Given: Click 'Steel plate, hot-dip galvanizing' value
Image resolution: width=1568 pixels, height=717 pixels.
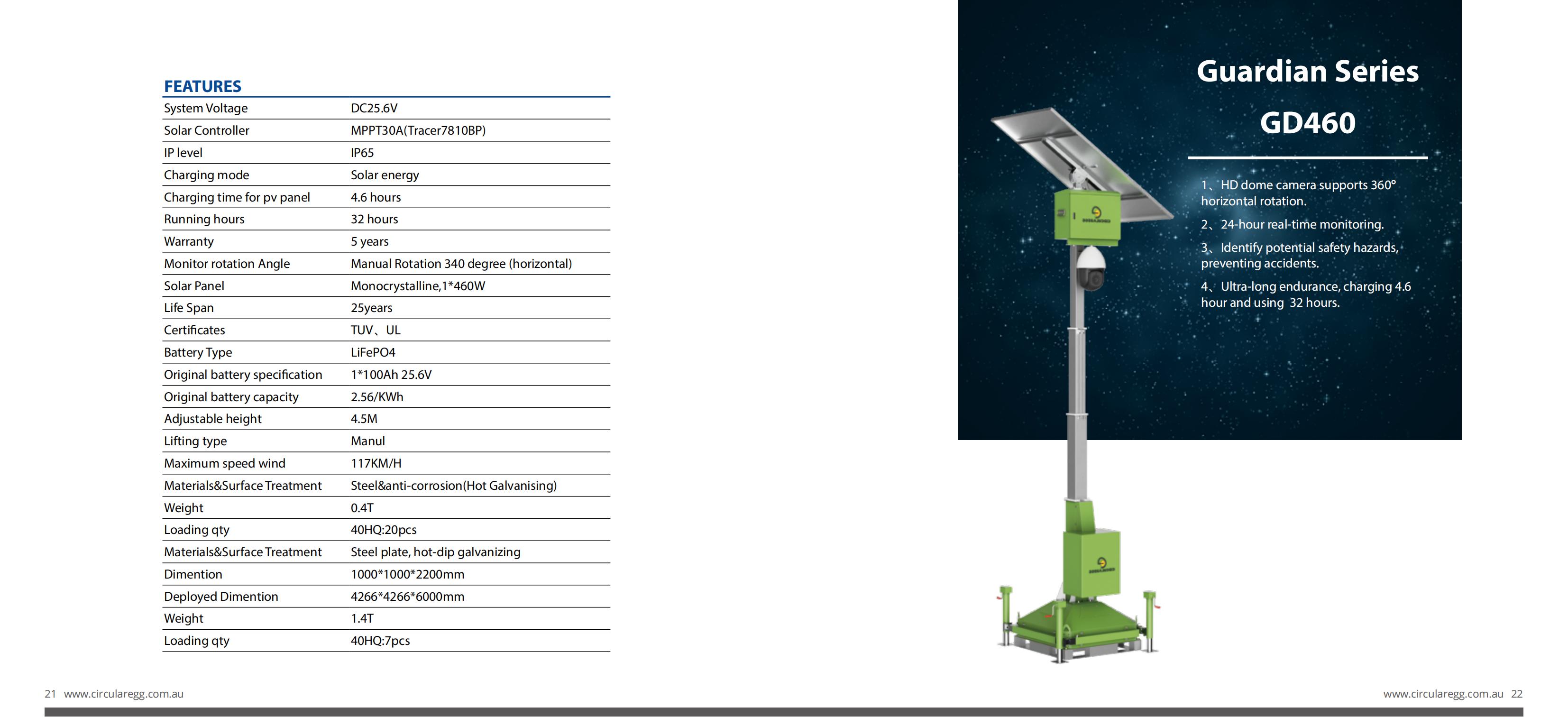Looking at the screenshot, I should click(435, 552).
